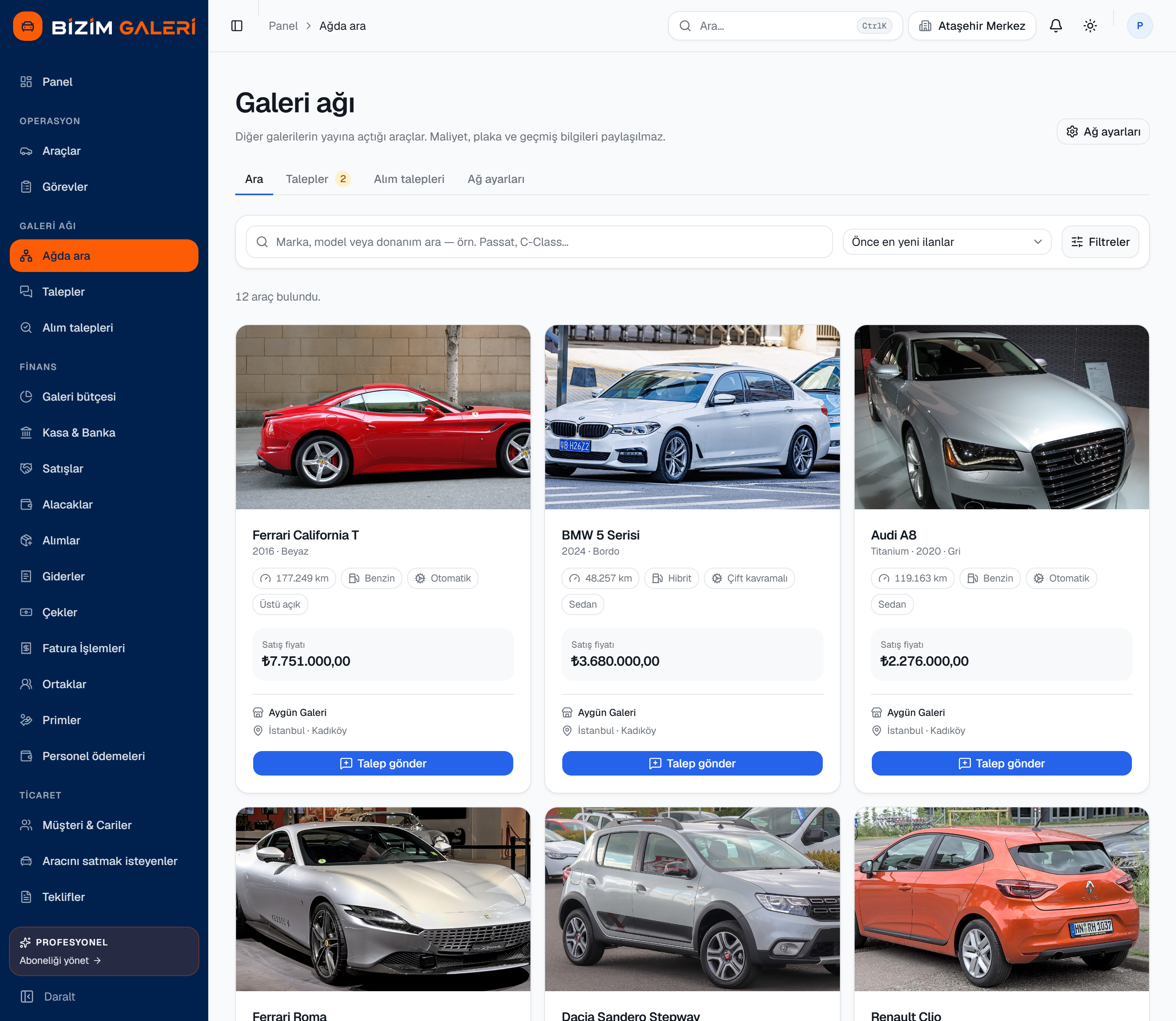Open Fatura İşlemleri
Screen dimensions: 1176x1021
point(104,648)
